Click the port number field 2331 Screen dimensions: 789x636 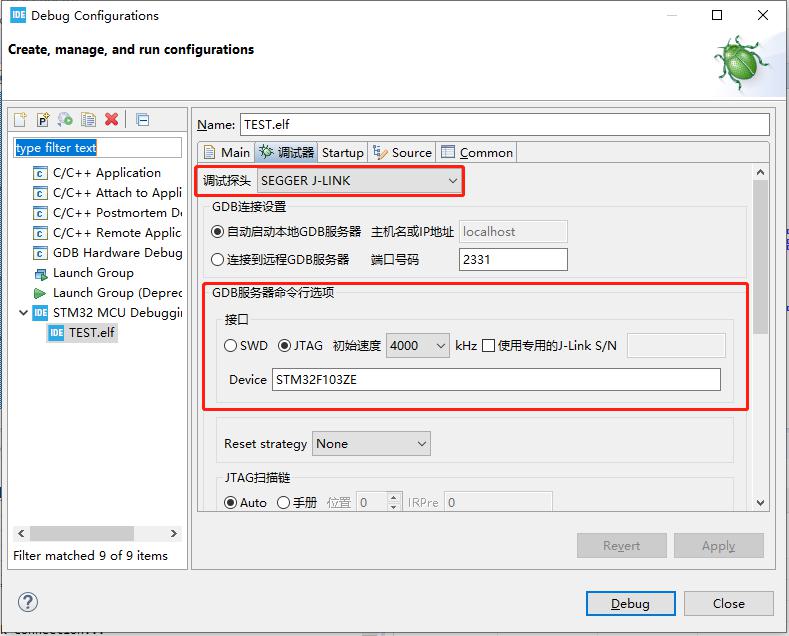click(513, 260)
